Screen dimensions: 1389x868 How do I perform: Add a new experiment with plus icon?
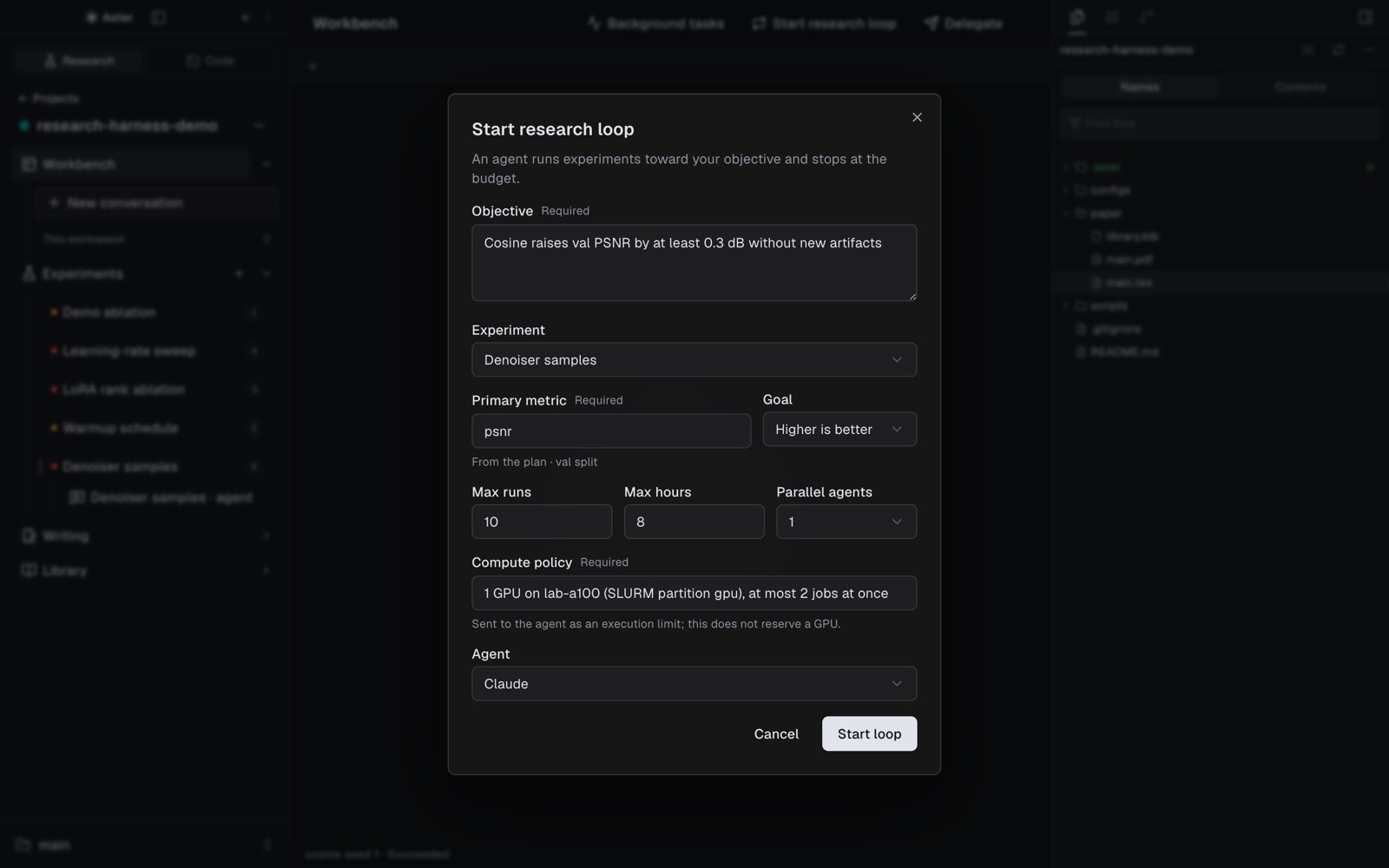239,273
